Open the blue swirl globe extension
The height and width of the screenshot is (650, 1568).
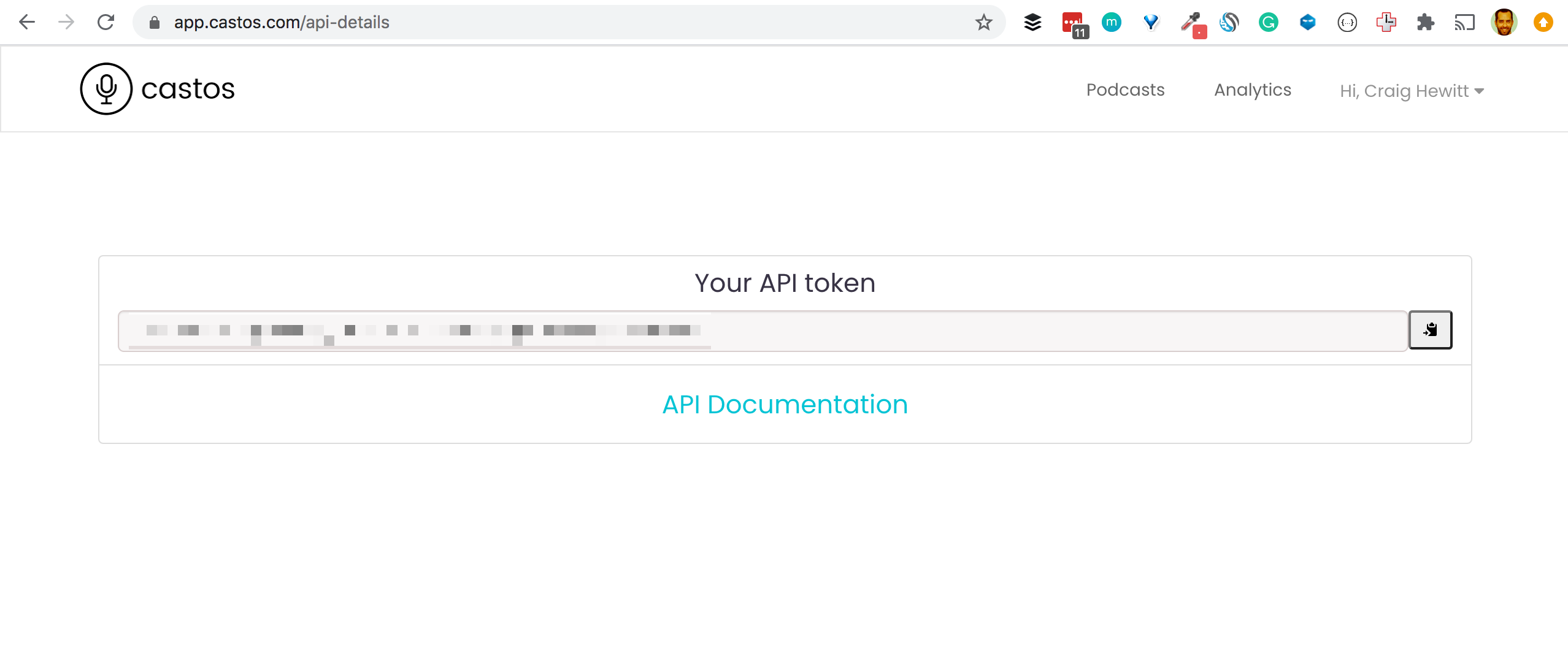pos(1229,23)
